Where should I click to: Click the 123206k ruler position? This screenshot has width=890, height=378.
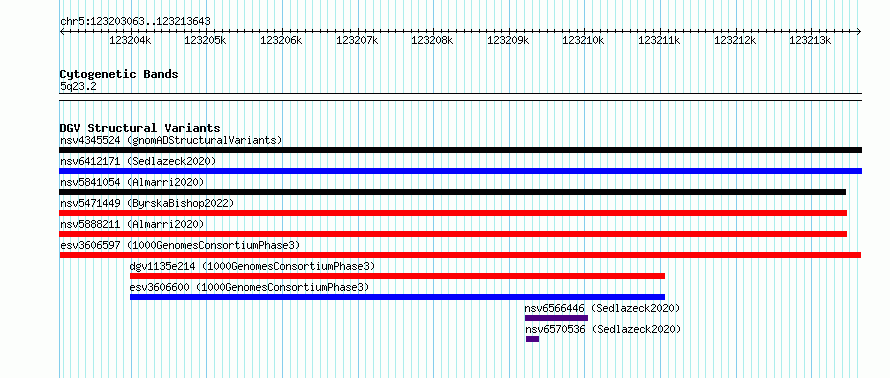point(282,40)
